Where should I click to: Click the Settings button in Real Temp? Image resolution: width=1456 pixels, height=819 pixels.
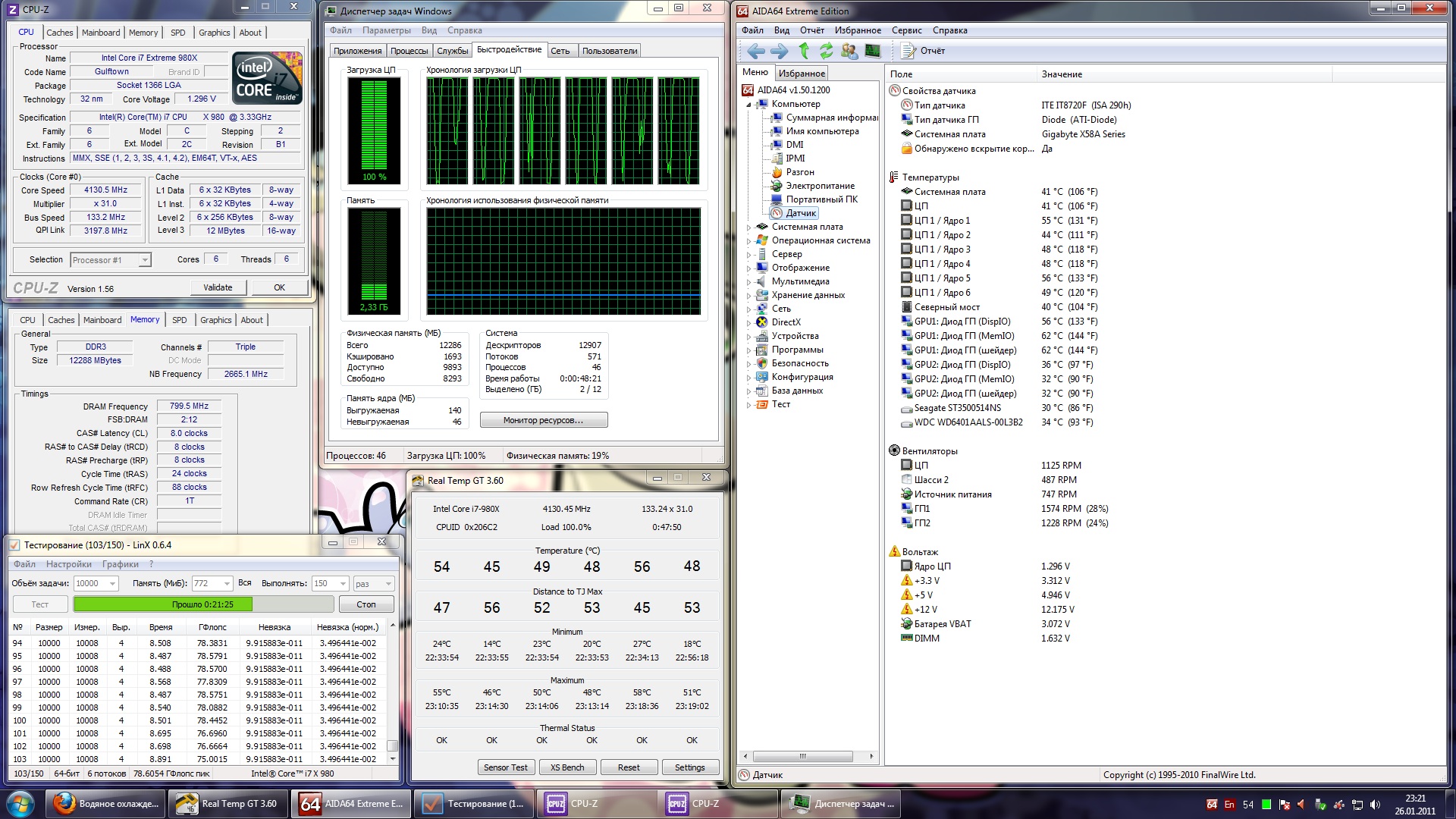[x=689, y=767]
